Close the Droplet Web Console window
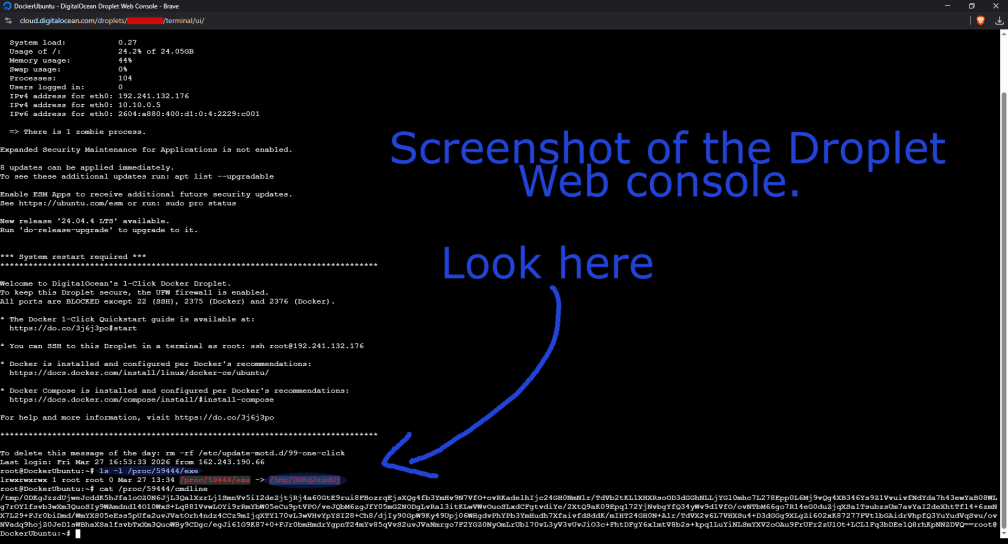 pos(996,6)
